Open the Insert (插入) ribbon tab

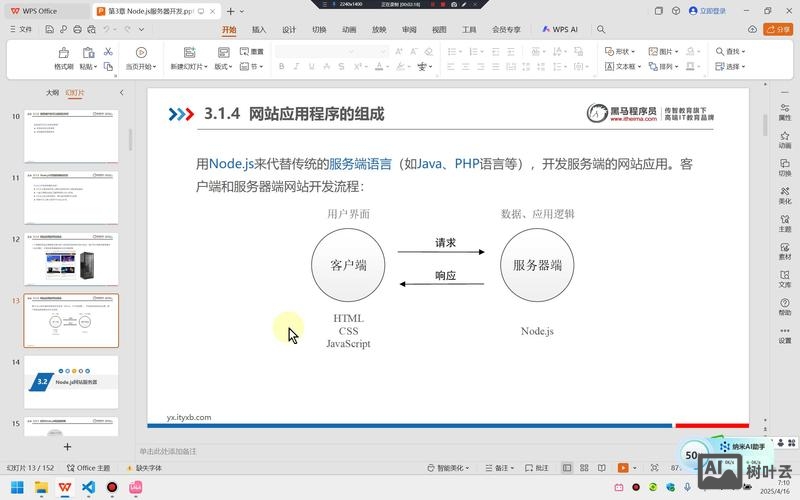(x=259, y=30)
